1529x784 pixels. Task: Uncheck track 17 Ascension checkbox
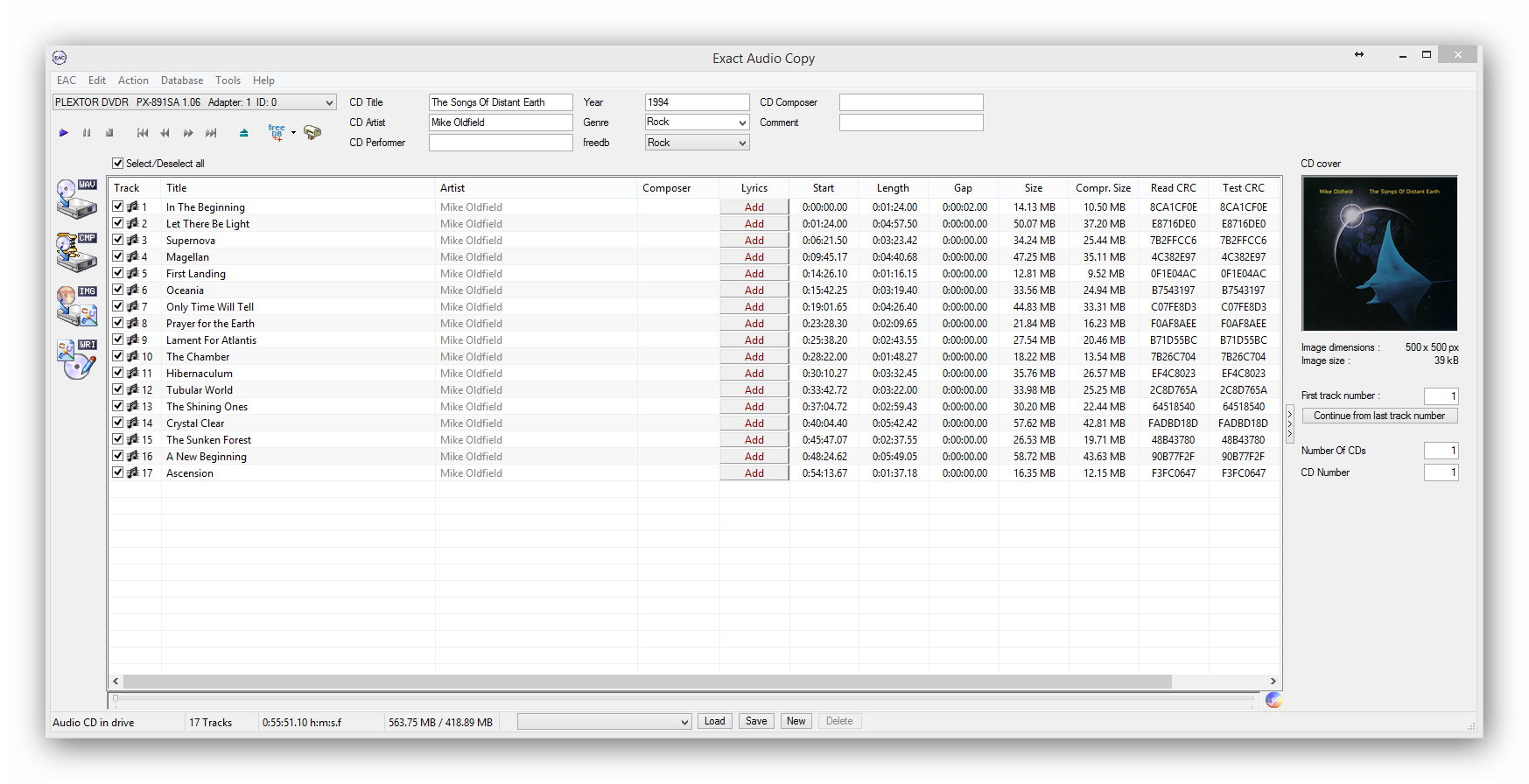pos(118,472)
